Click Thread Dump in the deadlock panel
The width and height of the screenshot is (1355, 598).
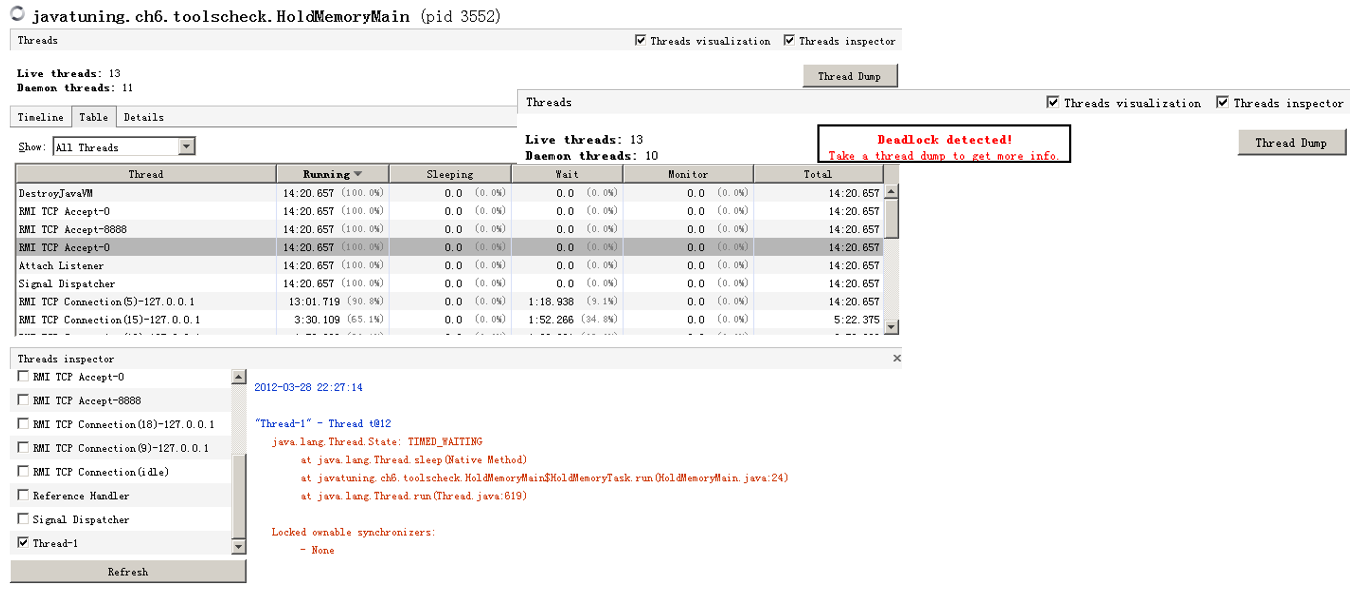[1291, 143]
